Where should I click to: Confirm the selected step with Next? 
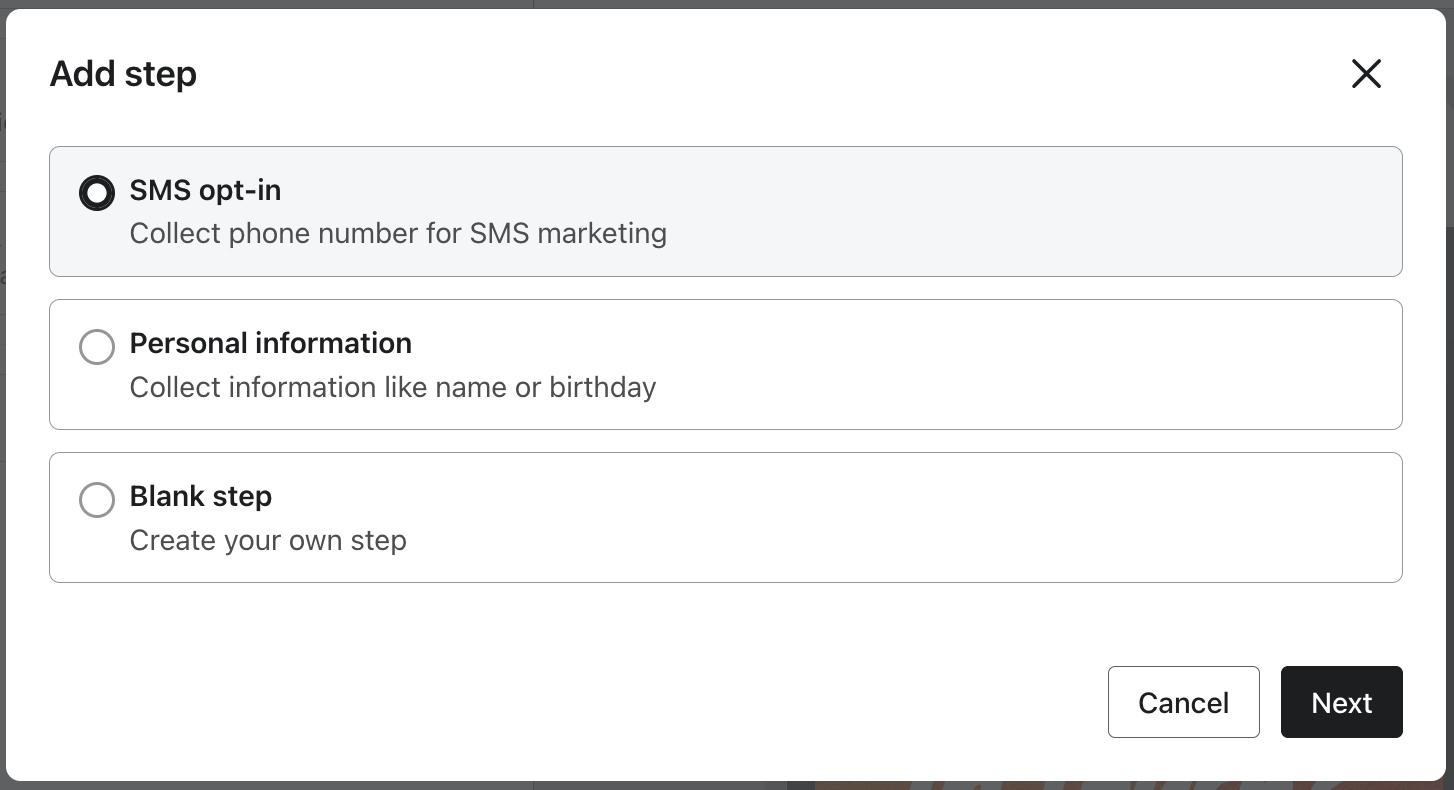point(1342,702)
